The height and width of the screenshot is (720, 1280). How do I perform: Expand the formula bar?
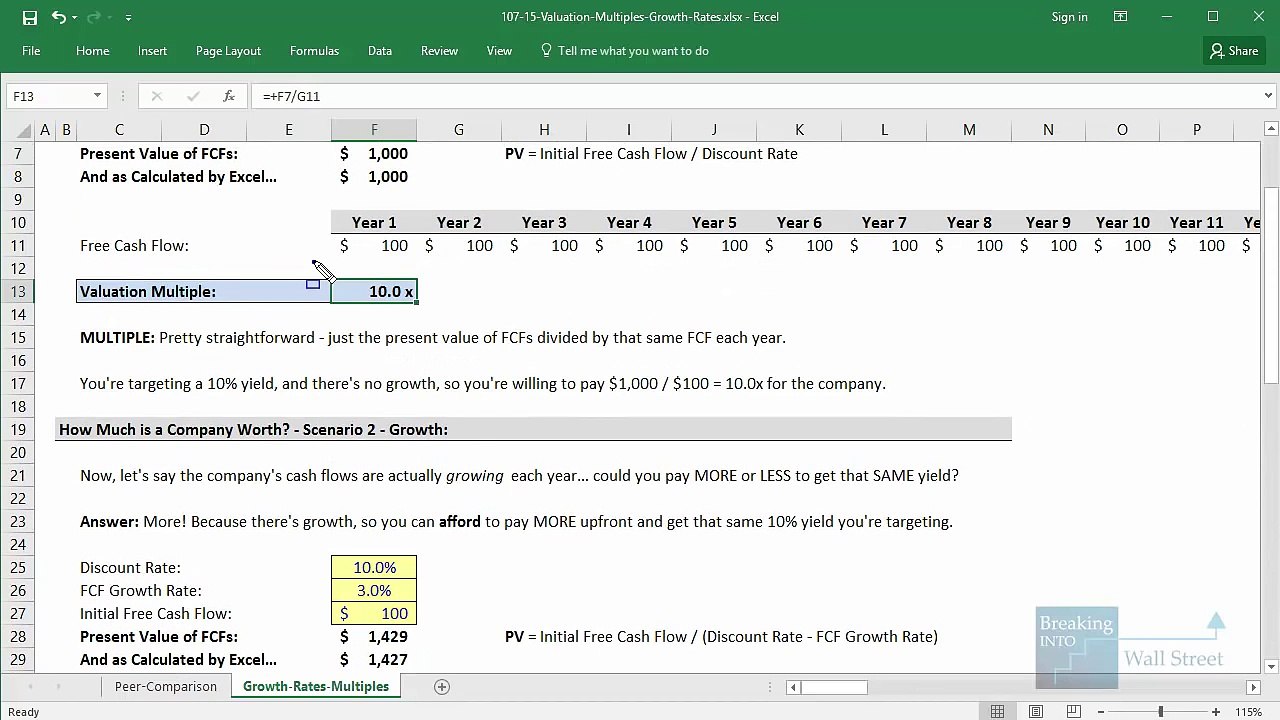pos(1268,96)
